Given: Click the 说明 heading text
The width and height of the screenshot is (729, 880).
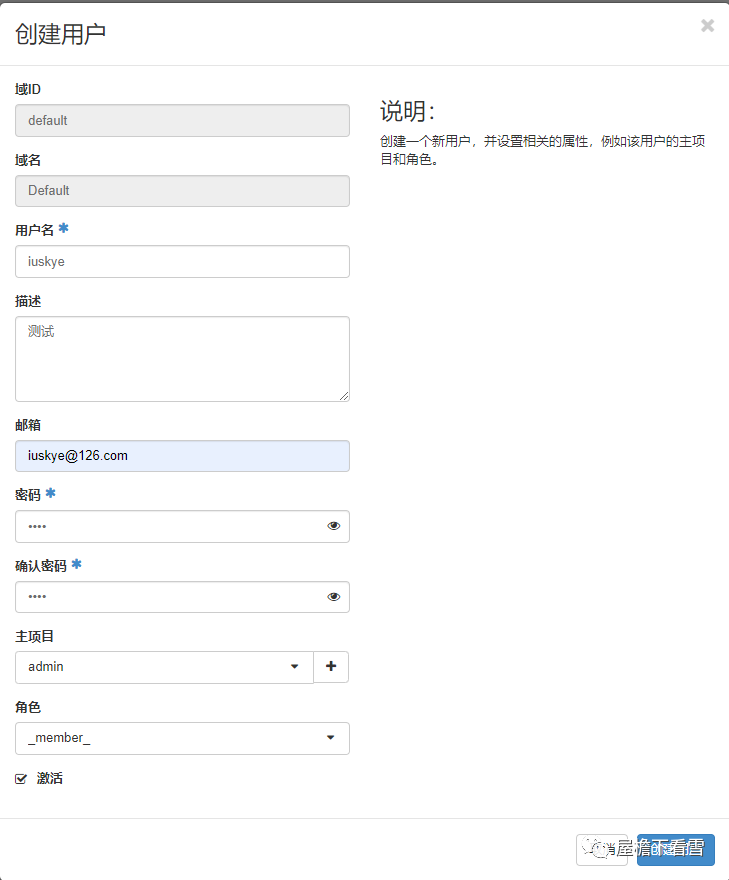Looking at the screenshot, I should tap(407, 111).
